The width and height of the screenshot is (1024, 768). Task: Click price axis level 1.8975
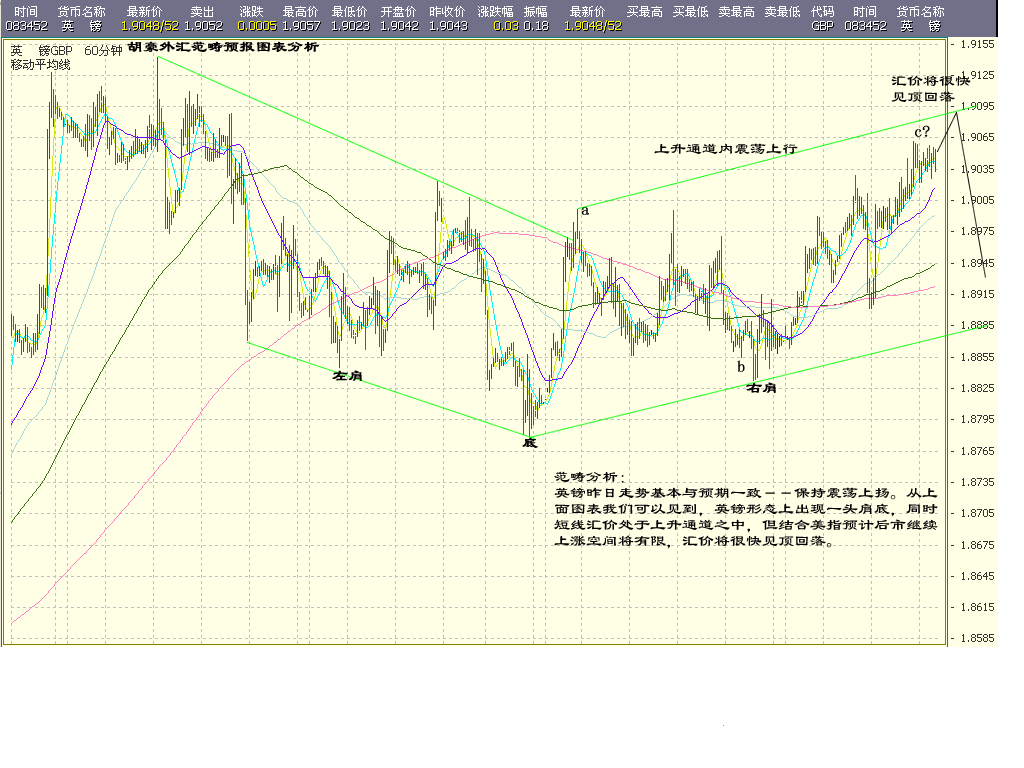tap(978, 231)
